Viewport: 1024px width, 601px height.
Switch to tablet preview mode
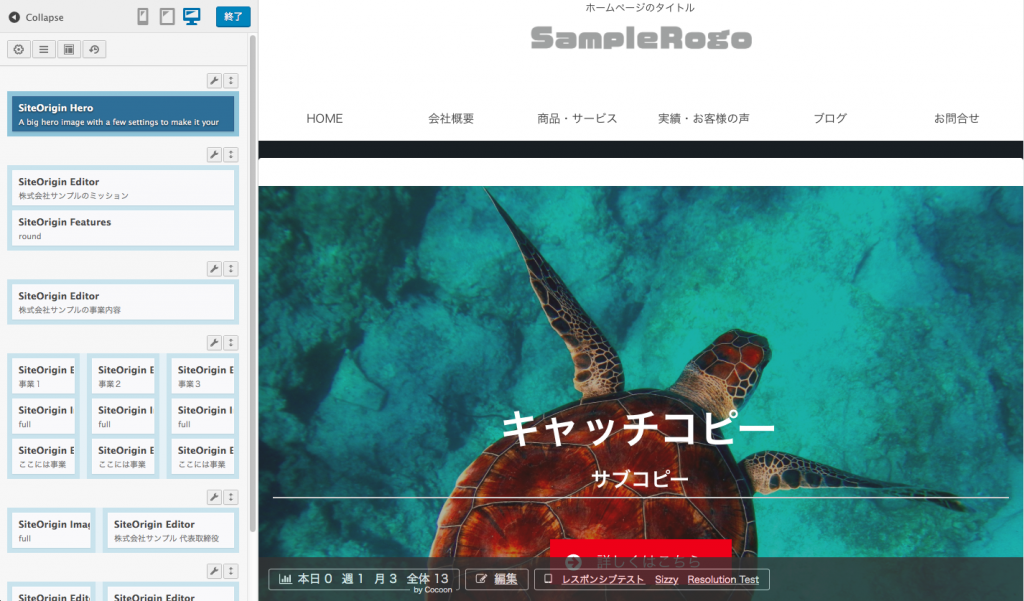[x=167, y=17]
